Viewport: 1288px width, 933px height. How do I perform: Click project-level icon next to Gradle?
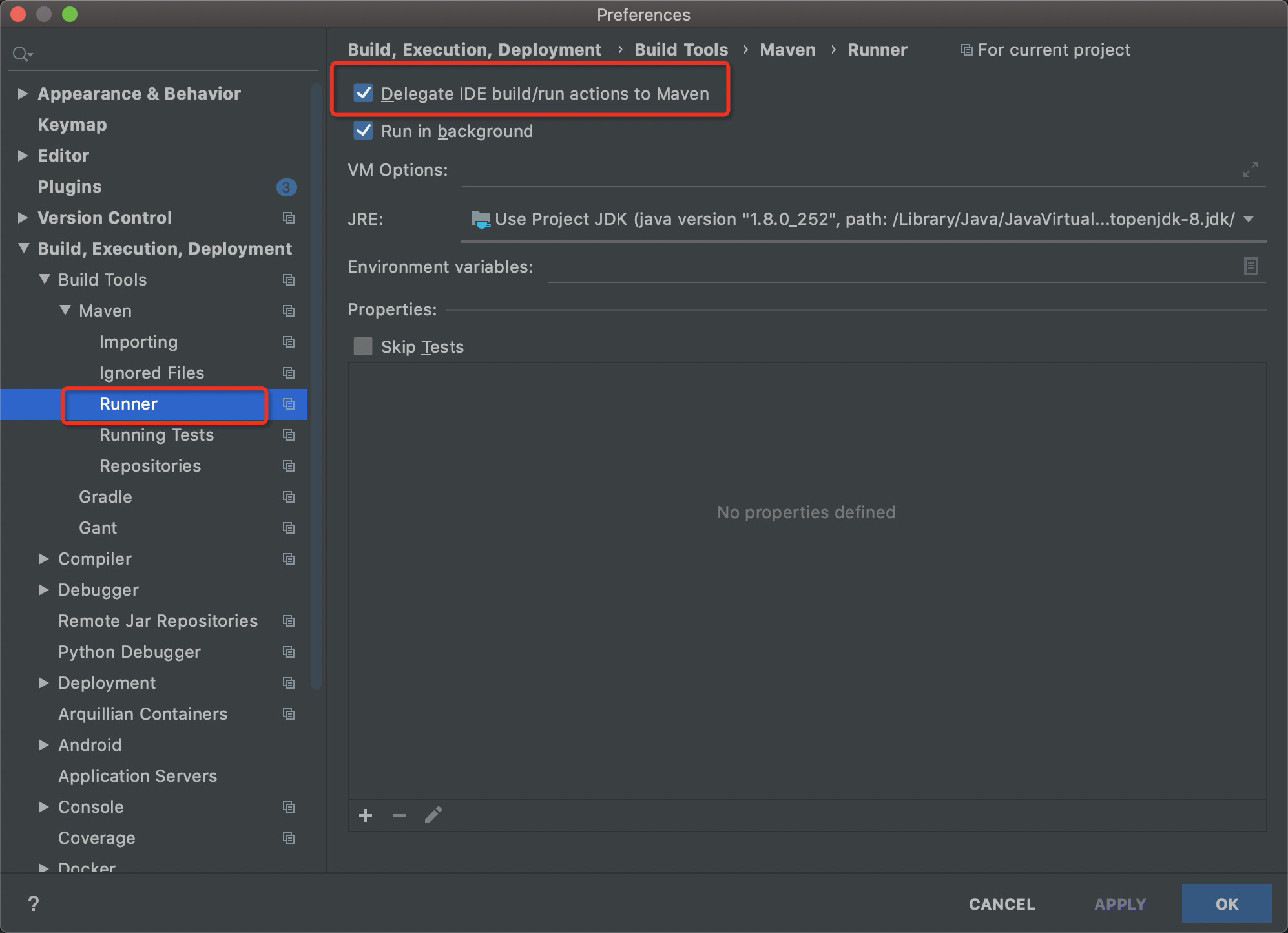(289, 497)
